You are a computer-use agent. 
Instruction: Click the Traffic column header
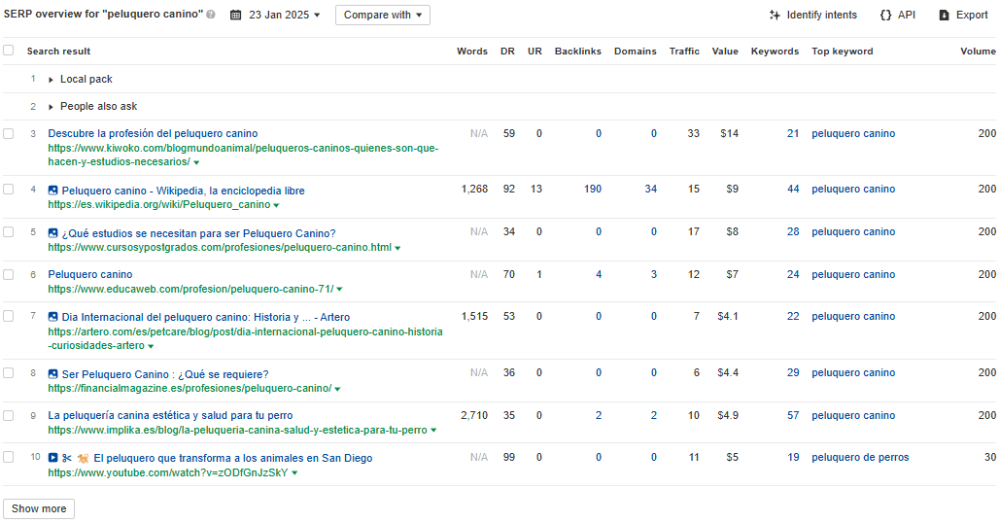click(684, 51)
